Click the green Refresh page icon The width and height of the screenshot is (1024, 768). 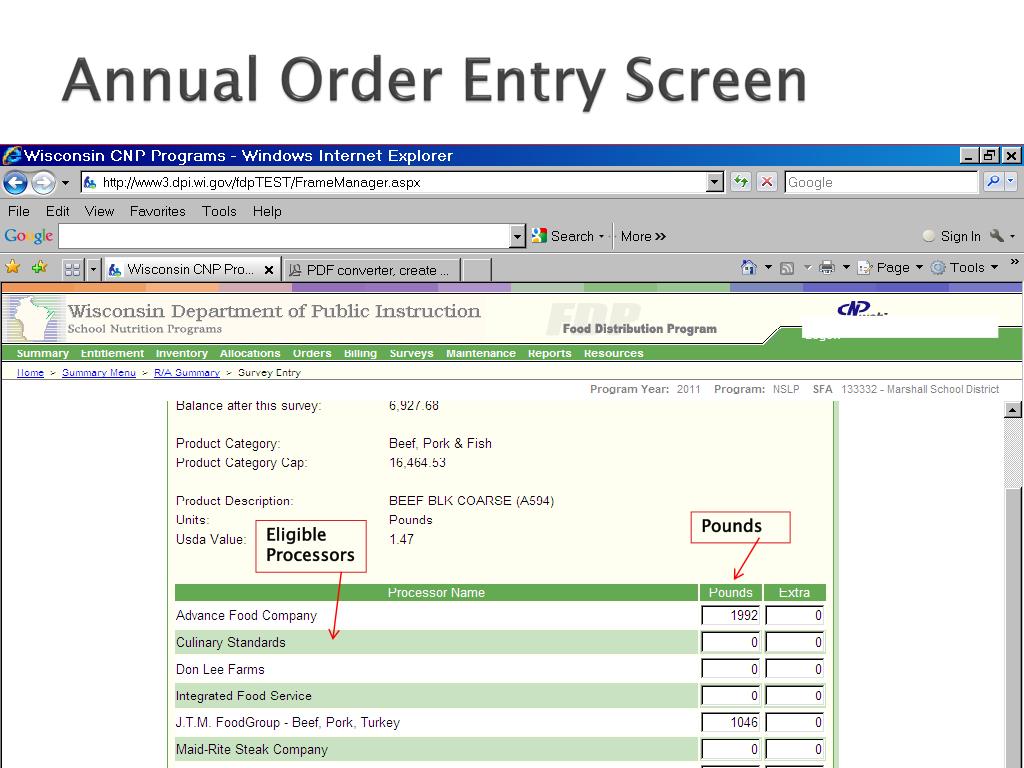point(741,182)
